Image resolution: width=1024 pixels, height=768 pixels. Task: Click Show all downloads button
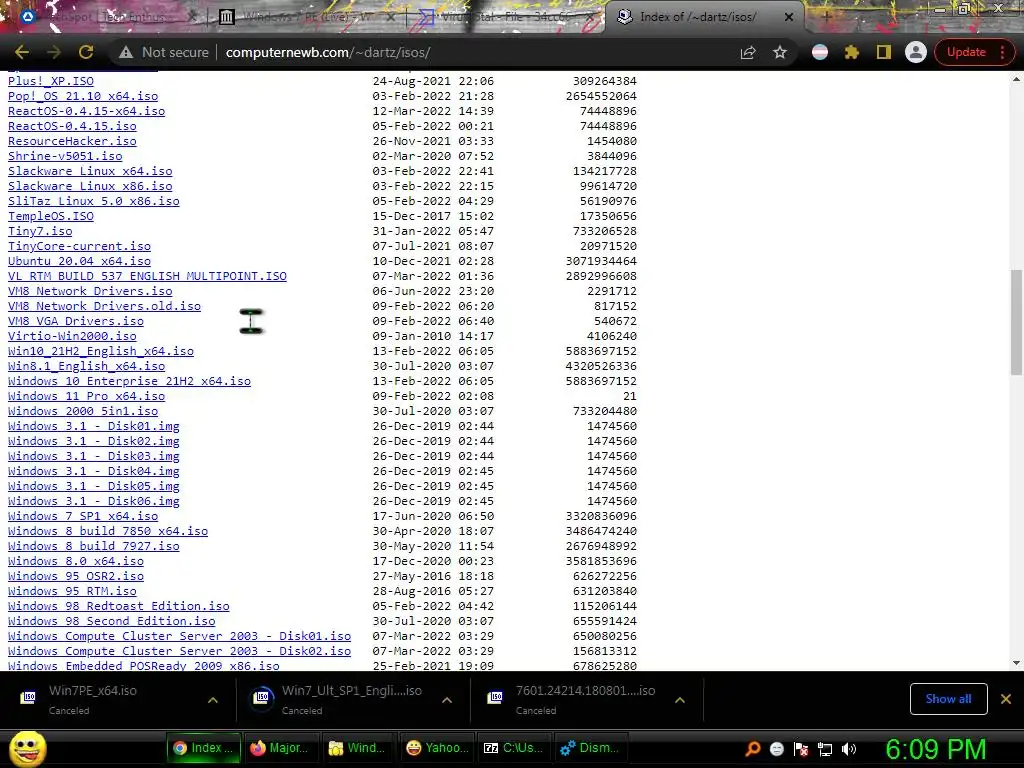(948, 699)
